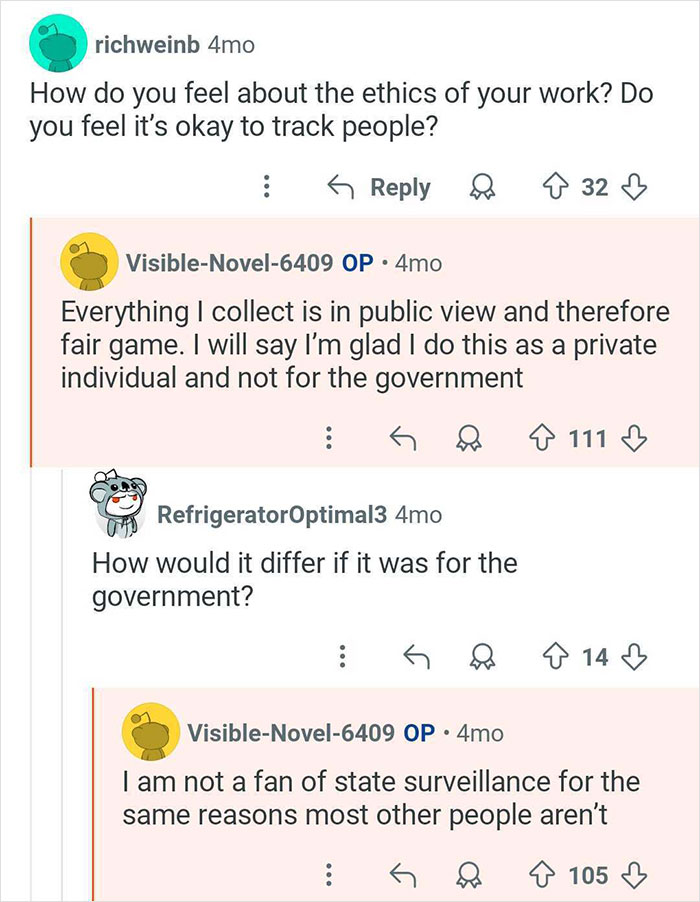
Task: Click richweinb's green avatar
Action: (x=57, y=45)
